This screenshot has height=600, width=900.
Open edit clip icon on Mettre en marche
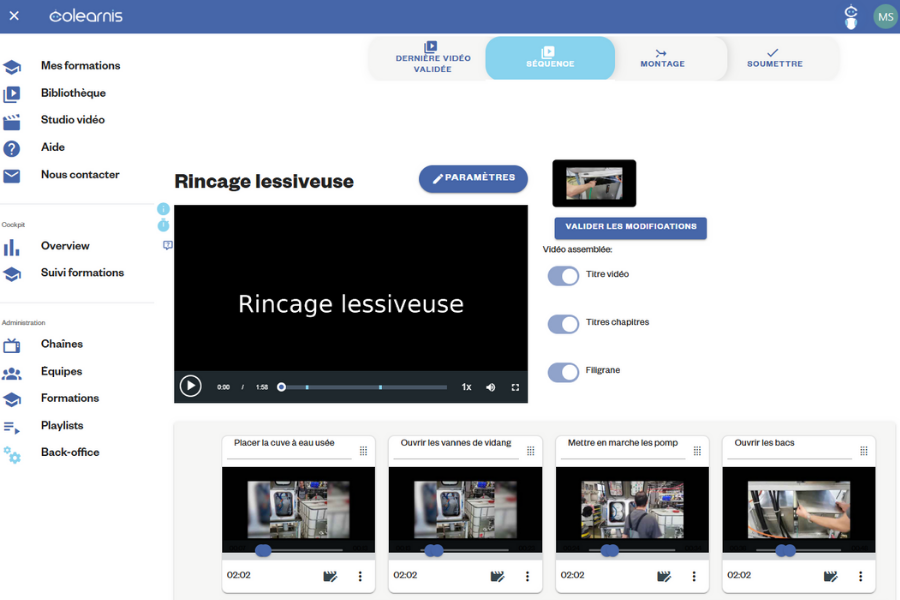point(664,576)
